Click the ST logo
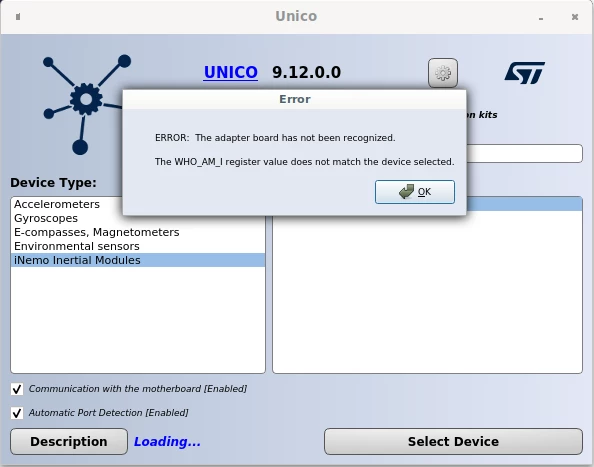Screen dimensions: 594x467 click(525, 73)
